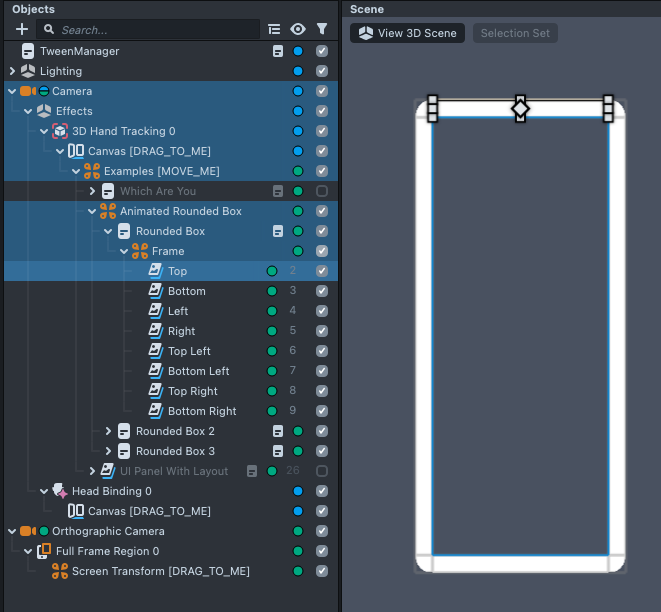Image resolution: width=661 pixels, height=612 pixels.
Task: Enable the UI Panel With Layout checkbox
Action: point(322,471)
